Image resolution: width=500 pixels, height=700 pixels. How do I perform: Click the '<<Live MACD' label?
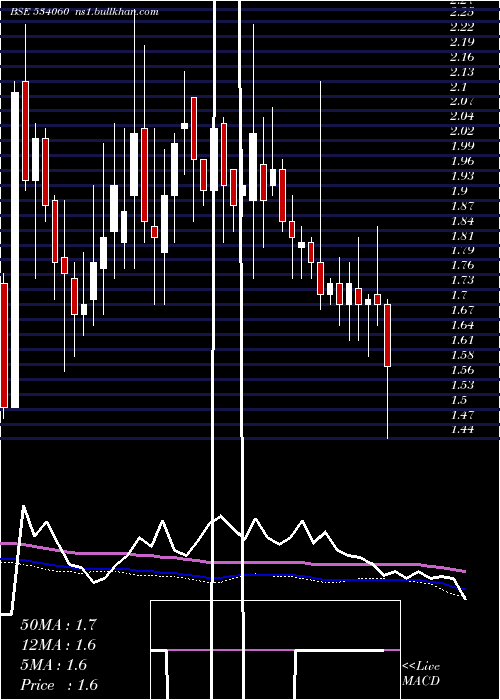[x=421, y=674]
